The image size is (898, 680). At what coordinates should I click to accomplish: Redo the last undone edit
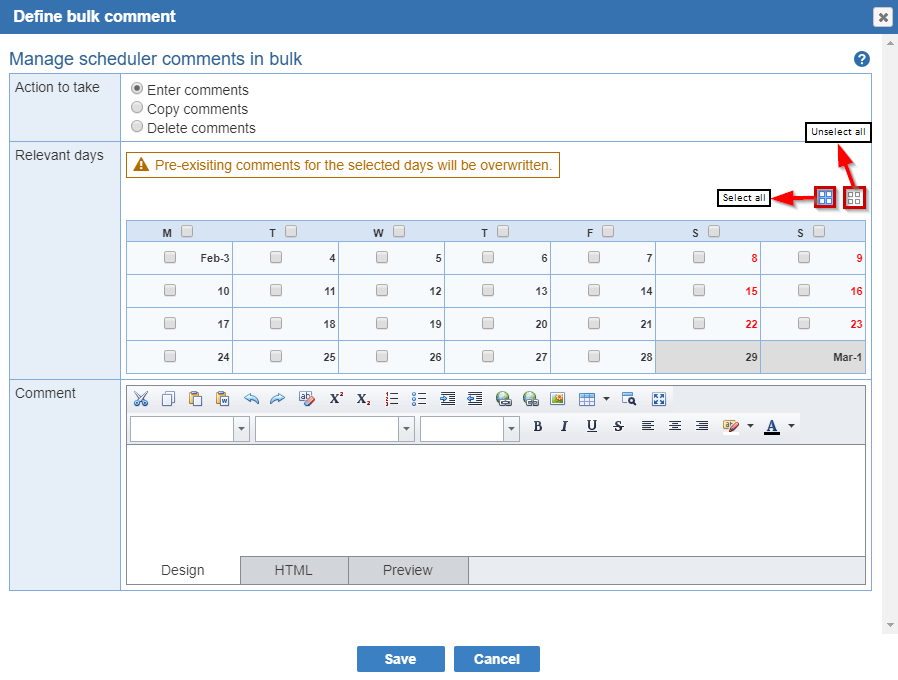point(278,399)
